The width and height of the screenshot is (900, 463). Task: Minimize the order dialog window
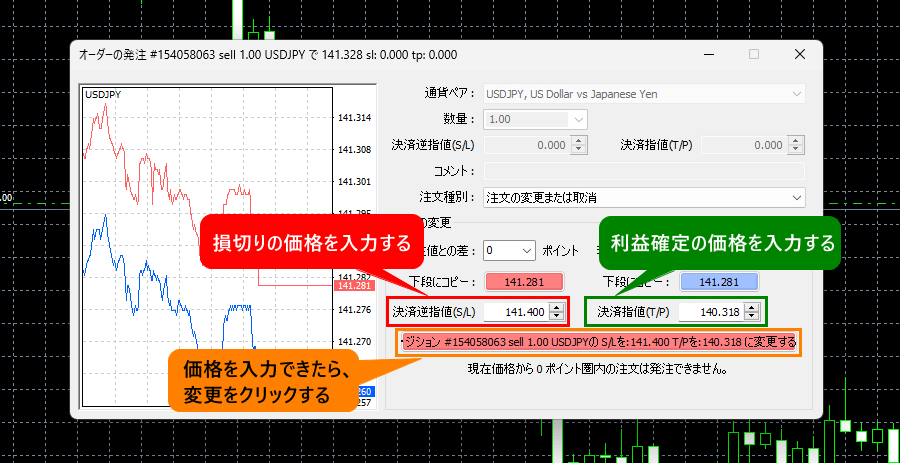click(x=709, y=55)
